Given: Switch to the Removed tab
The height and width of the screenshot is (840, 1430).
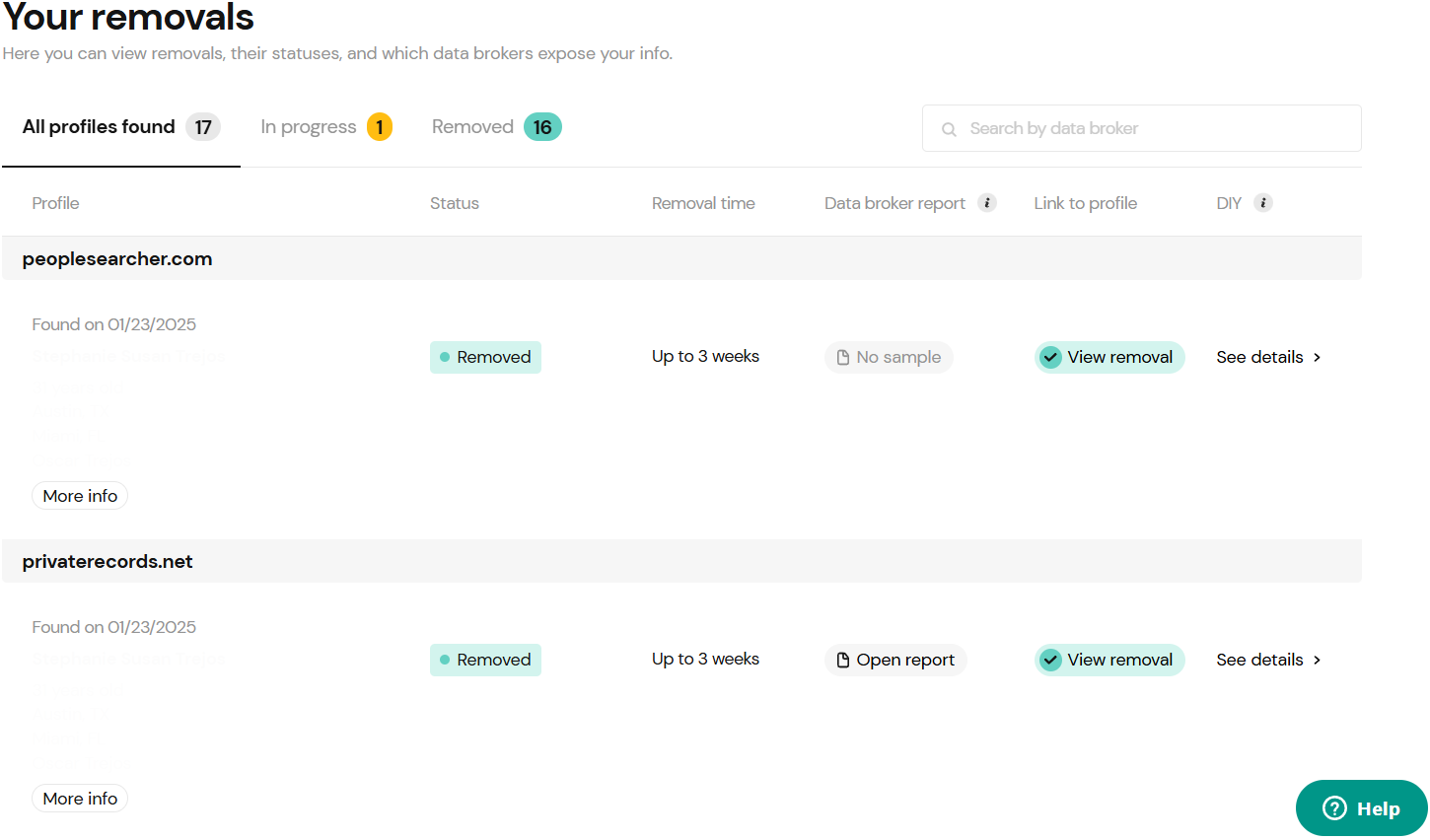Looking at the screenshot, I should coord(496,127).
